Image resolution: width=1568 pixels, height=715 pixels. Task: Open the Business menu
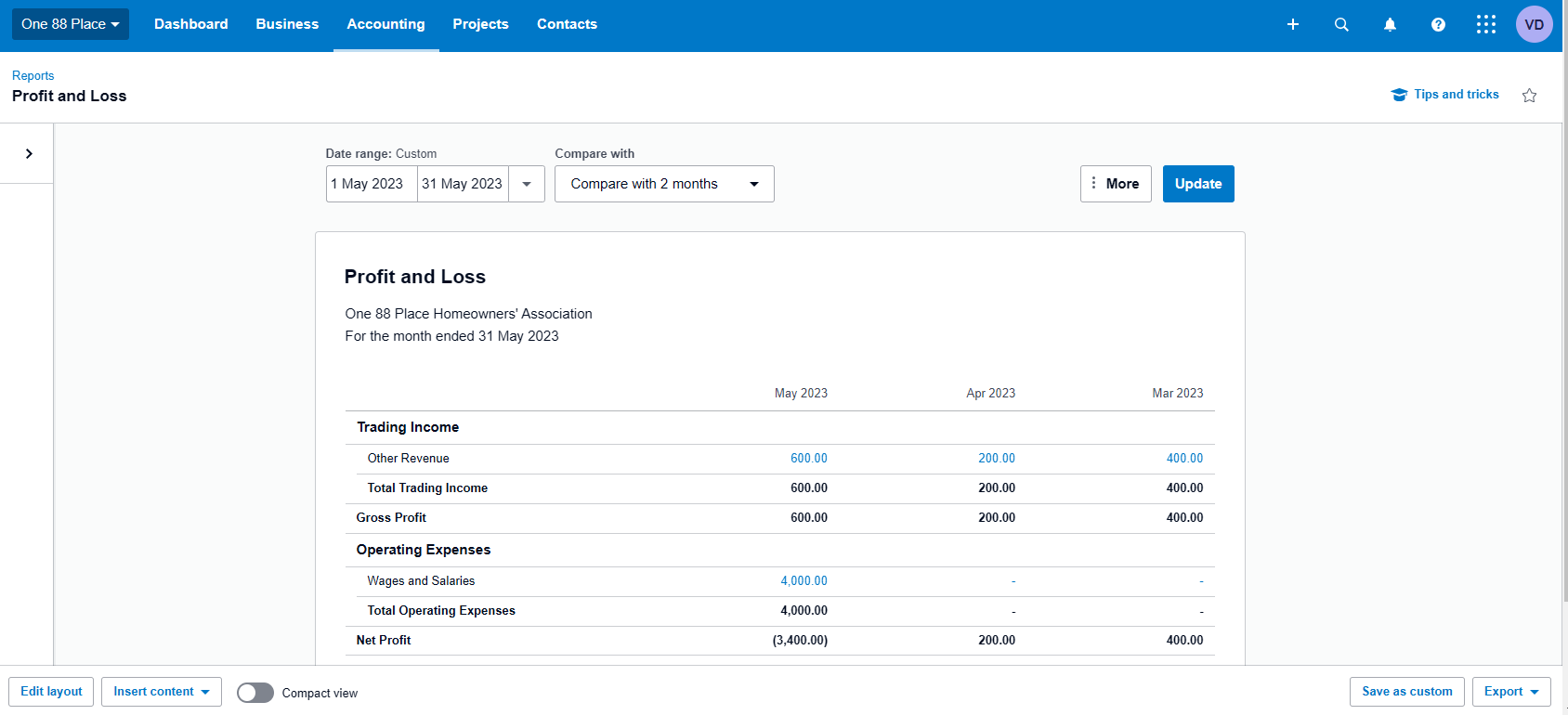pos(287,24)
